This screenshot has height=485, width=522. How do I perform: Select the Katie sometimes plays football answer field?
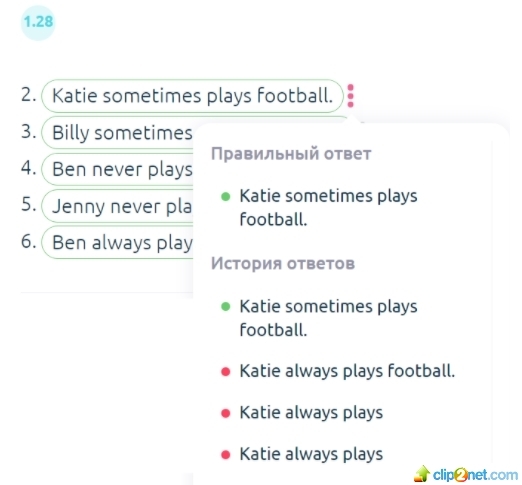(192, 96)
